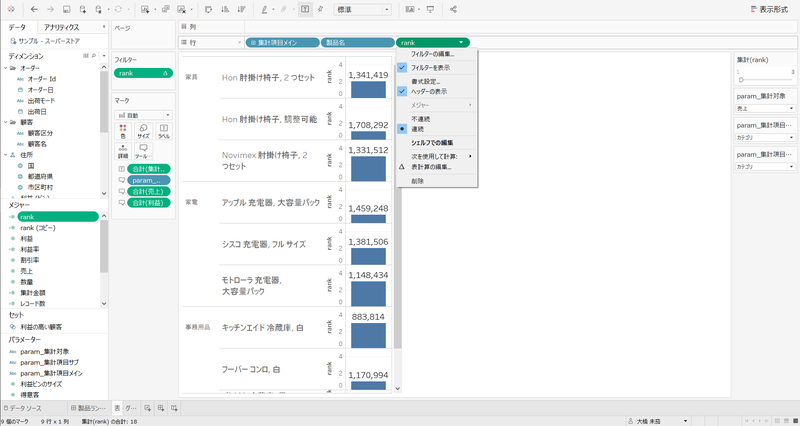Click the new worksheet toolbar icon
Viewport: 800px width, 426px height.
[145, 9]
